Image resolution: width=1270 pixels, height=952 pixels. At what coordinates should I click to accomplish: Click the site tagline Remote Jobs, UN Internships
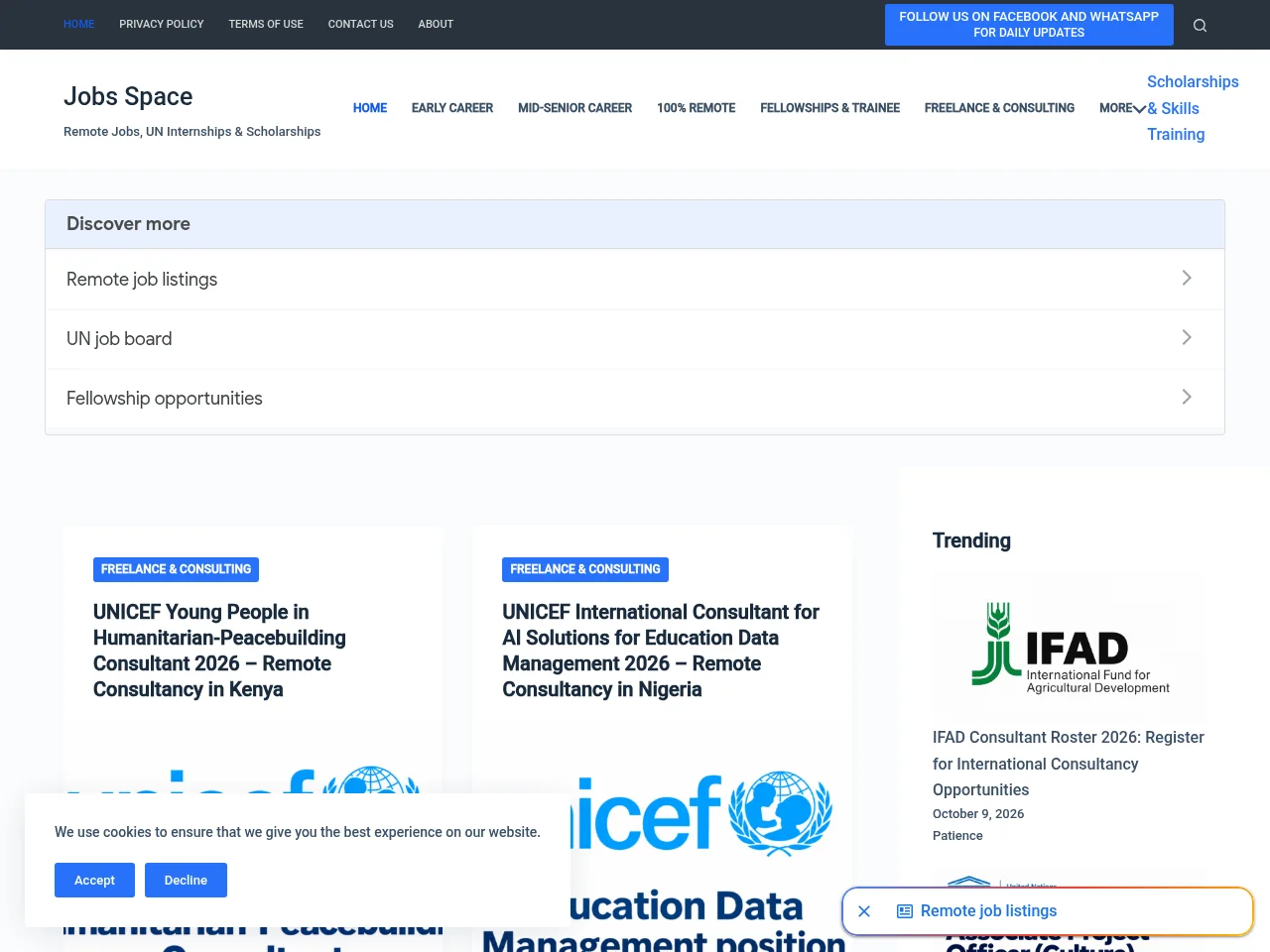coord(191,132)
